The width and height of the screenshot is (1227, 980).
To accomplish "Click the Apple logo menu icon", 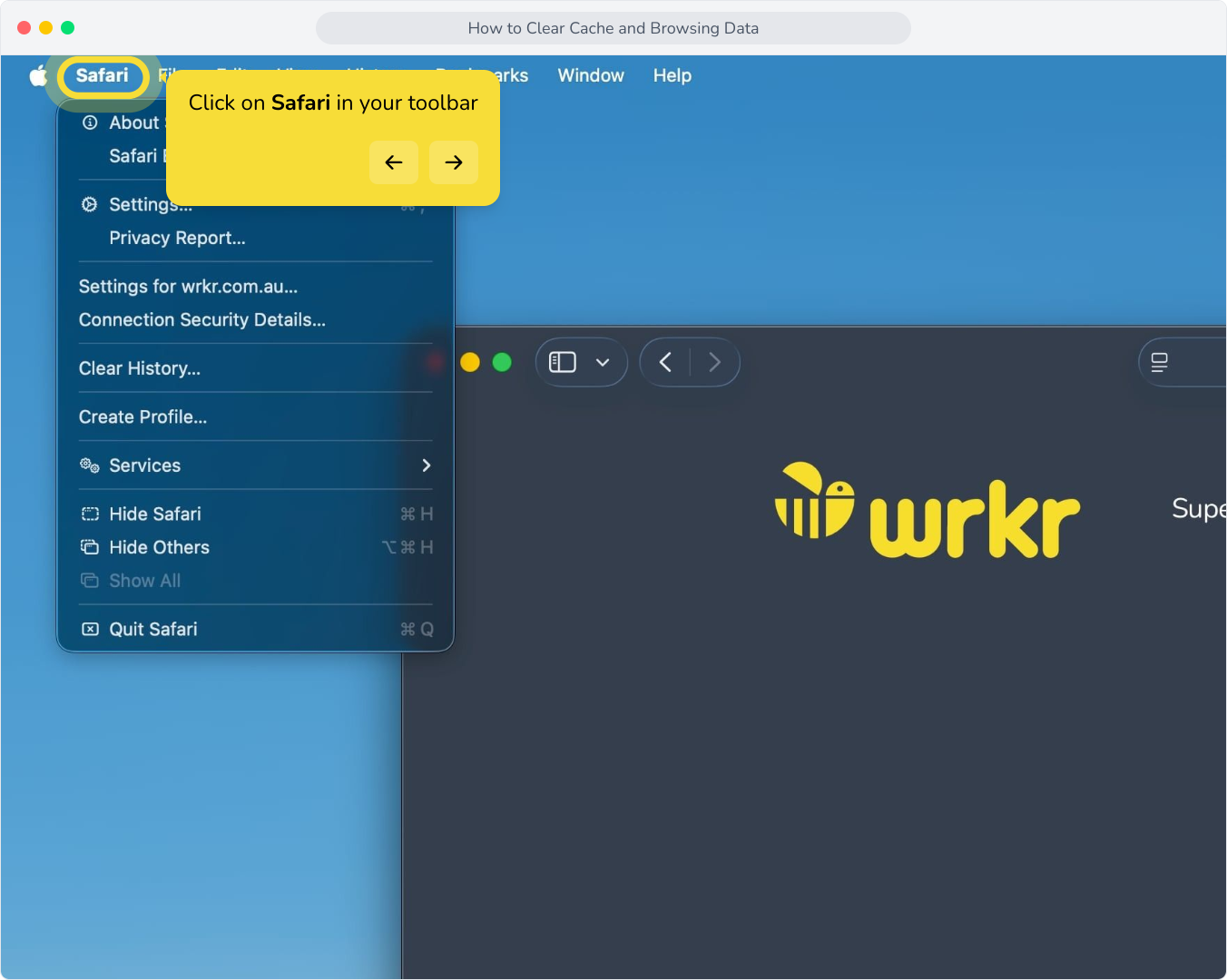I will pyautogui.click(x=38, y=76).
